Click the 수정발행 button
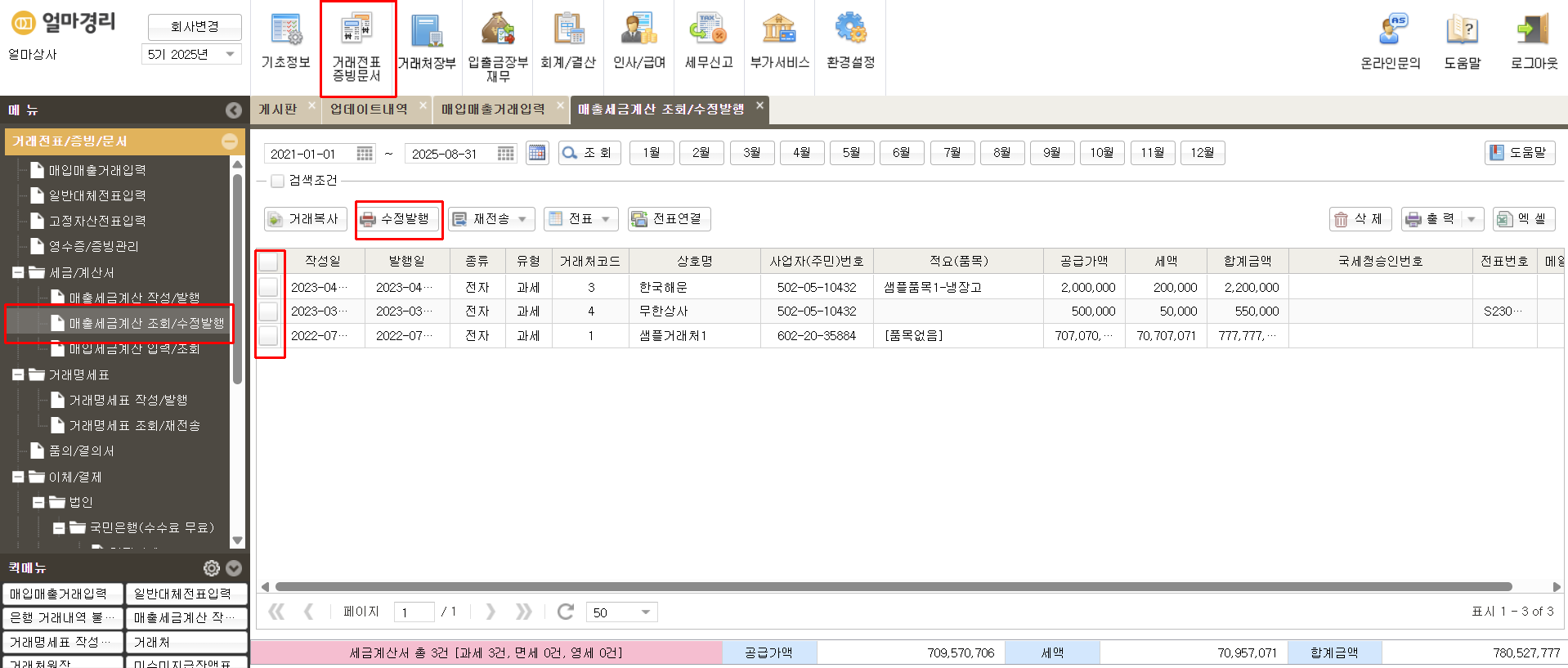The height and width of the screenshot is (668, 1568). (398, 219)
